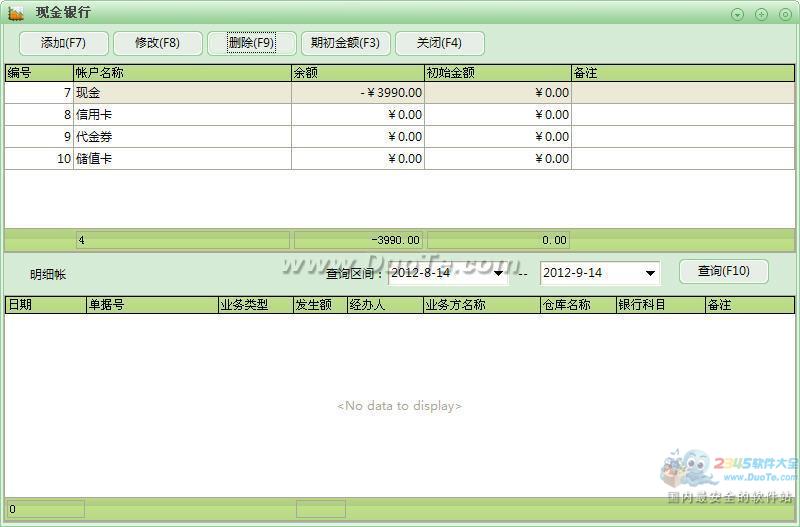Run the 查询(F10) query button
This screenshot has width=800, height=527.
[x=723, y=271]
